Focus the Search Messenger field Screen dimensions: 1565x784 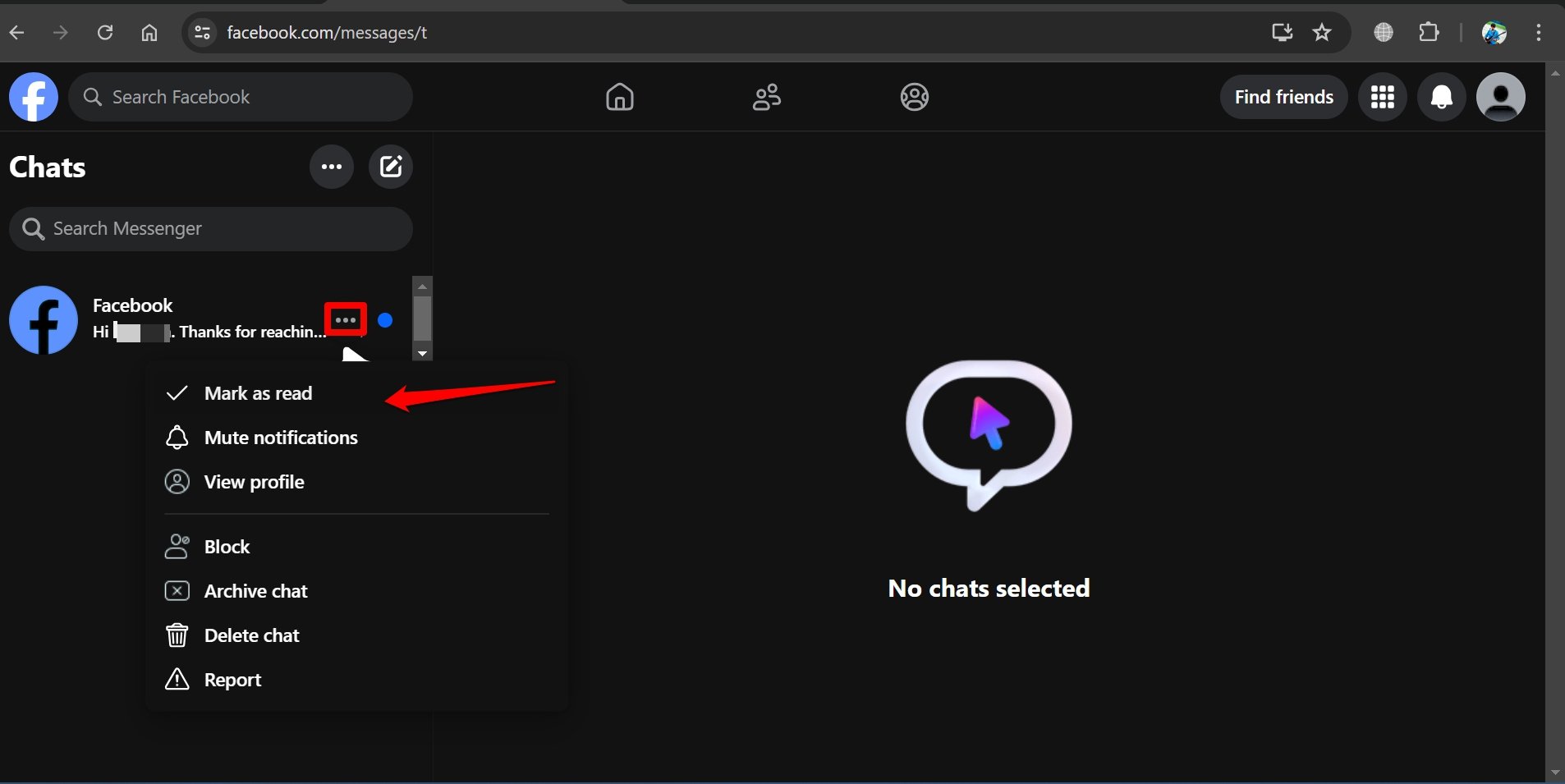coord(211,229)
